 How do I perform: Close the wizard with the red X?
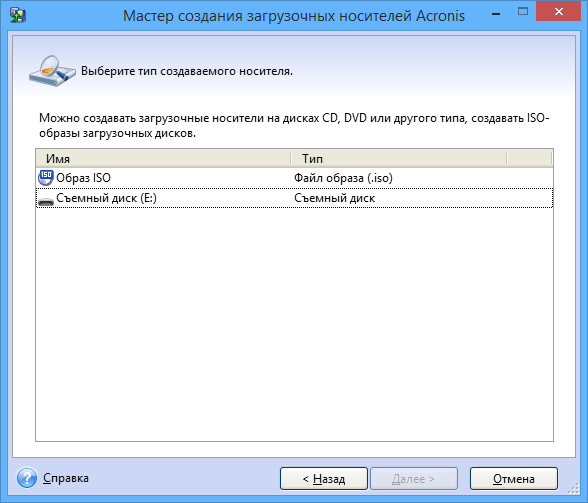coord(559,12)
